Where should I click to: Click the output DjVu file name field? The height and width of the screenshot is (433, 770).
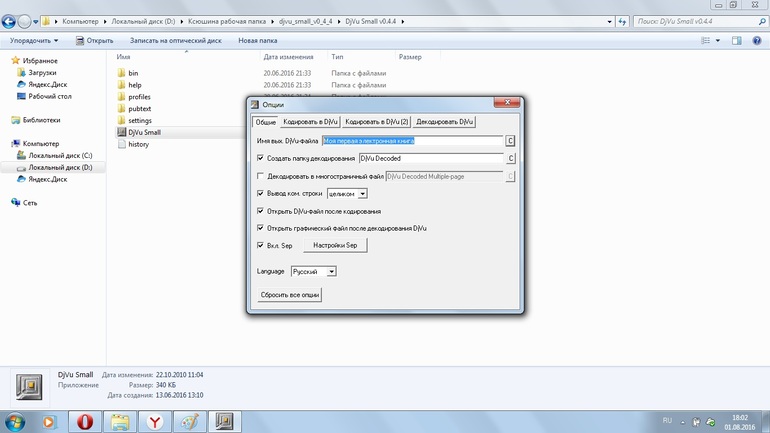[x=411, y=141]
